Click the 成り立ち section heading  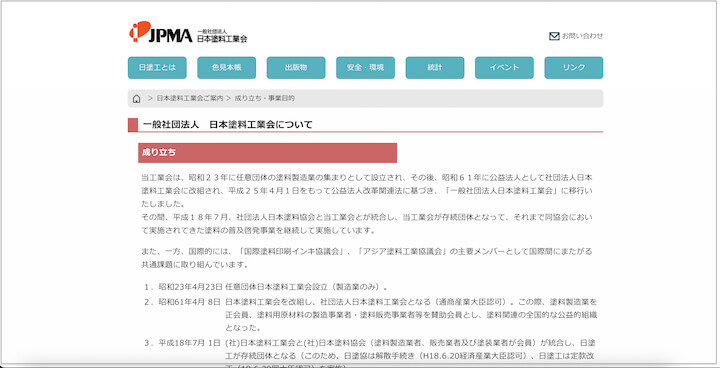[x=267, y=153]
